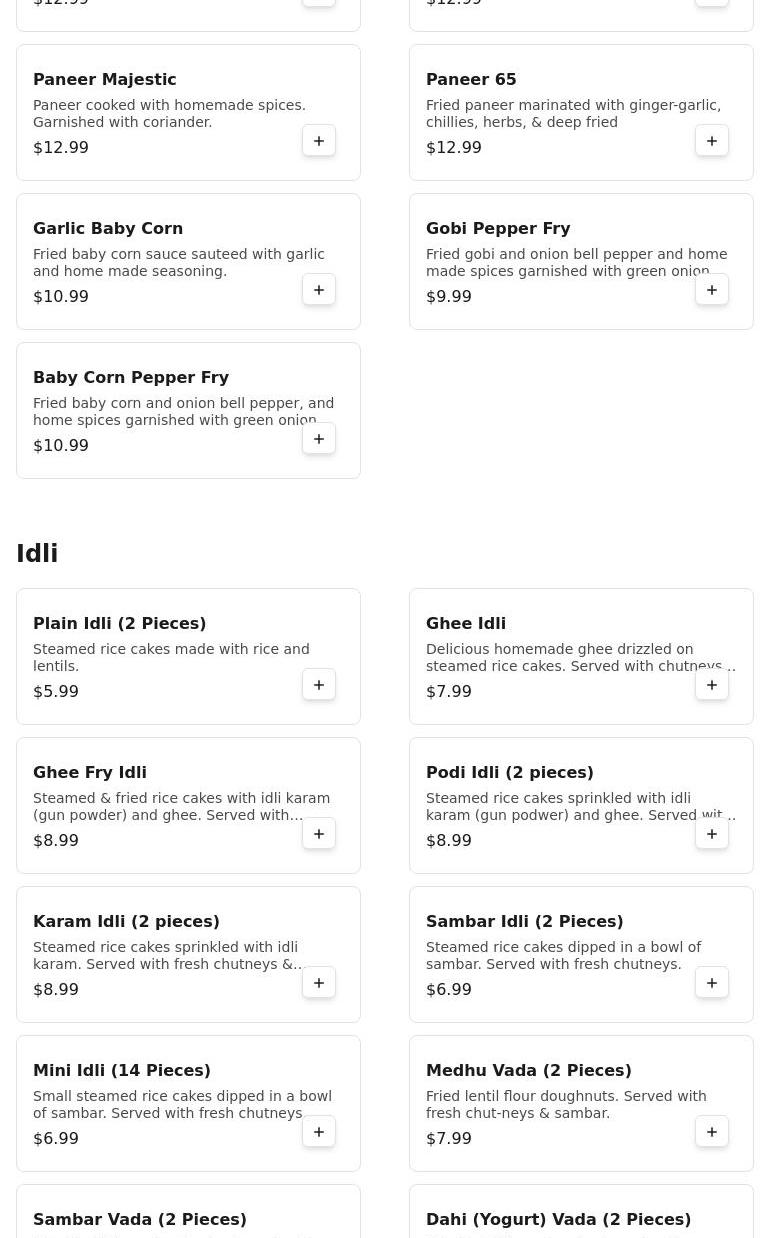770x1238 pixels.
Task: Add Medhu Vada (2 Pieces) to cart
Action: pyautogui.click(x=712, y=1132)
